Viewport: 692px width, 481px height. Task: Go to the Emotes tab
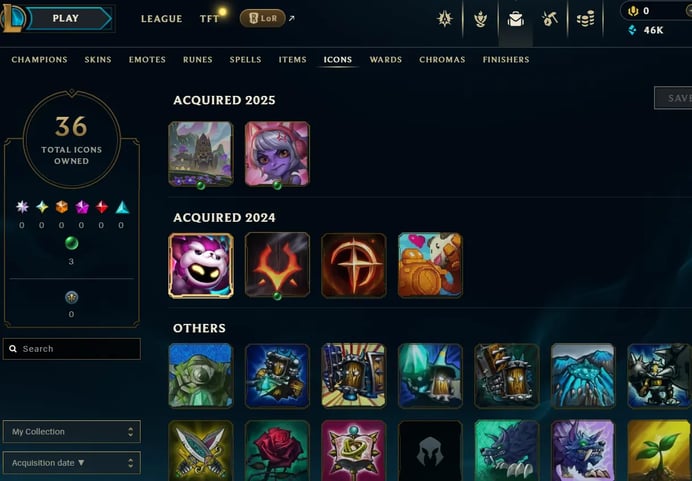pyautogui.click(x=147, y=60)
